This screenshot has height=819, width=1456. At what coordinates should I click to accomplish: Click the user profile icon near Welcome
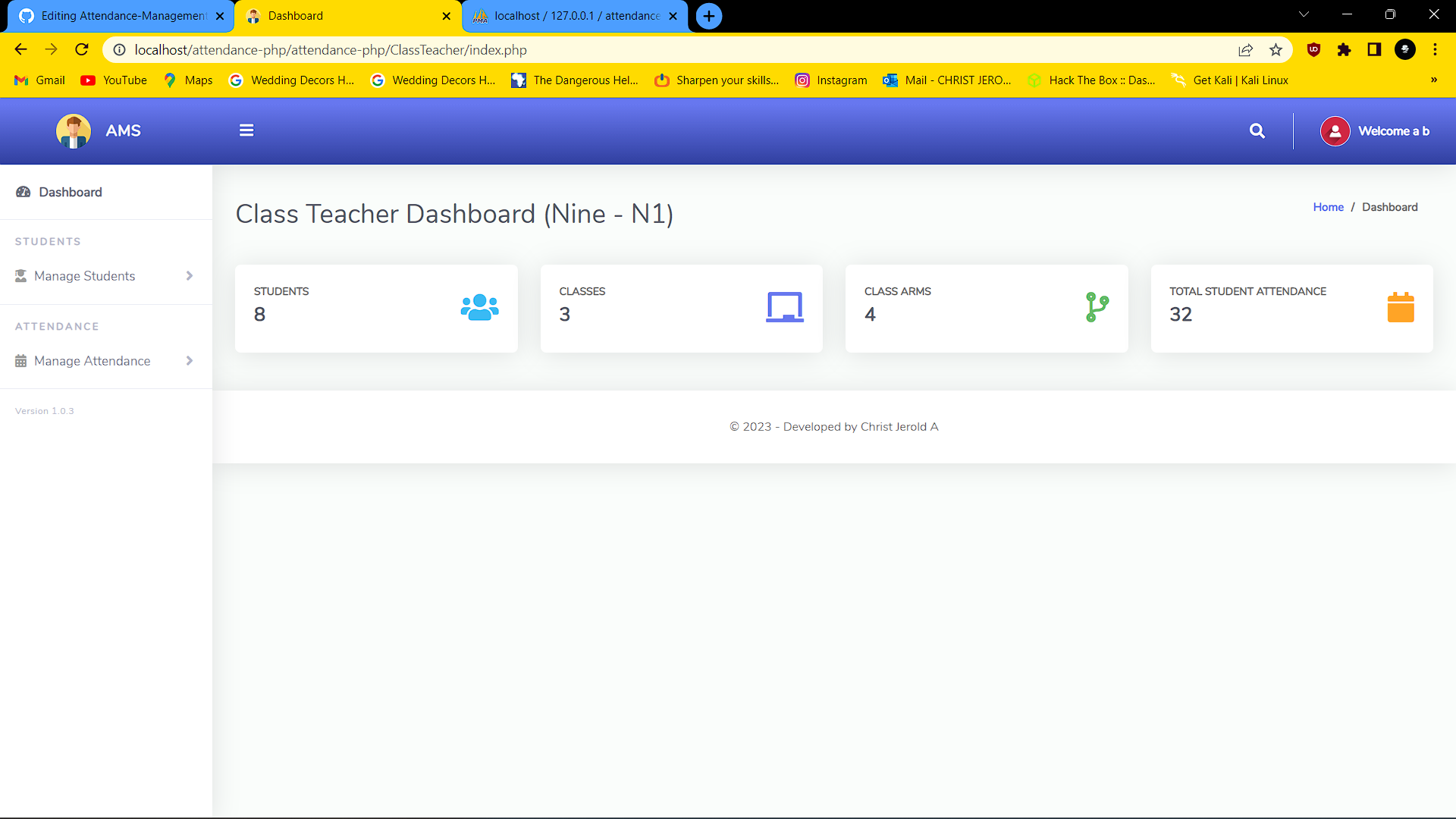(1335, 130)
